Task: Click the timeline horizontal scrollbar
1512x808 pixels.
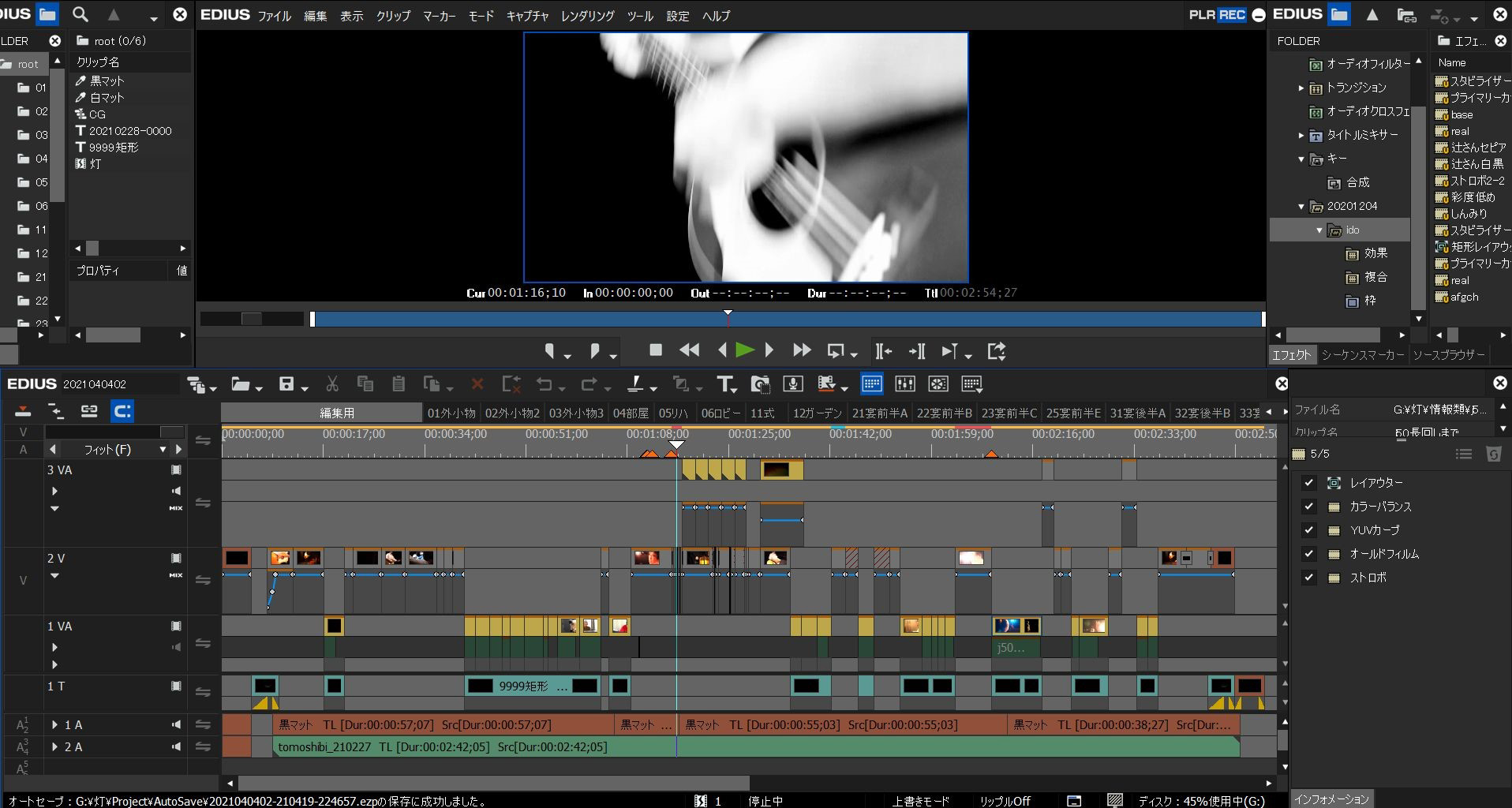Action: click(x=494, y=784)
